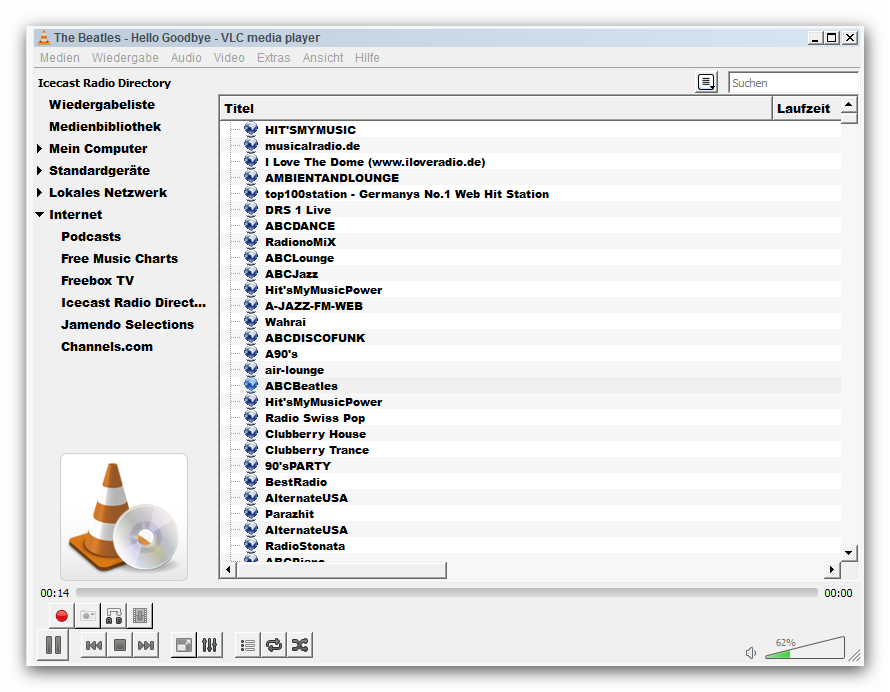
Task: Set the volume slider level
Action: [805, 648]
